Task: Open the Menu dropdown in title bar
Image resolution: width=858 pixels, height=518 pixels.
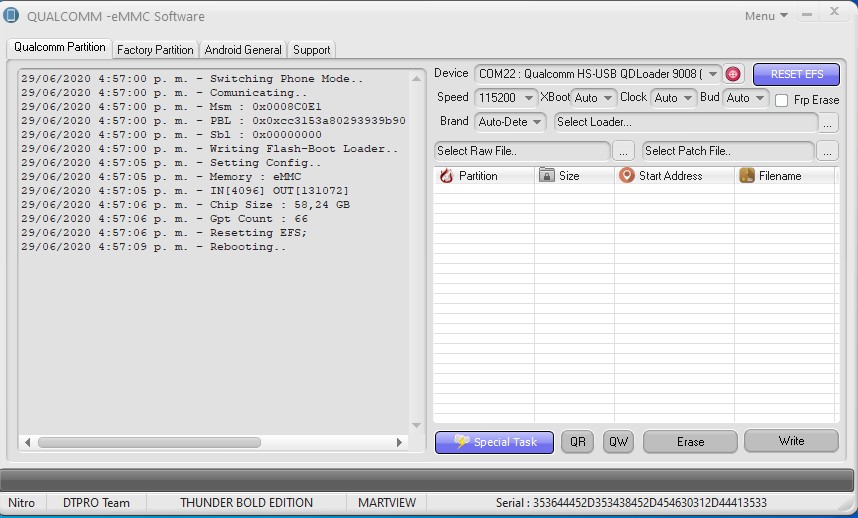Action: [766, 16]
